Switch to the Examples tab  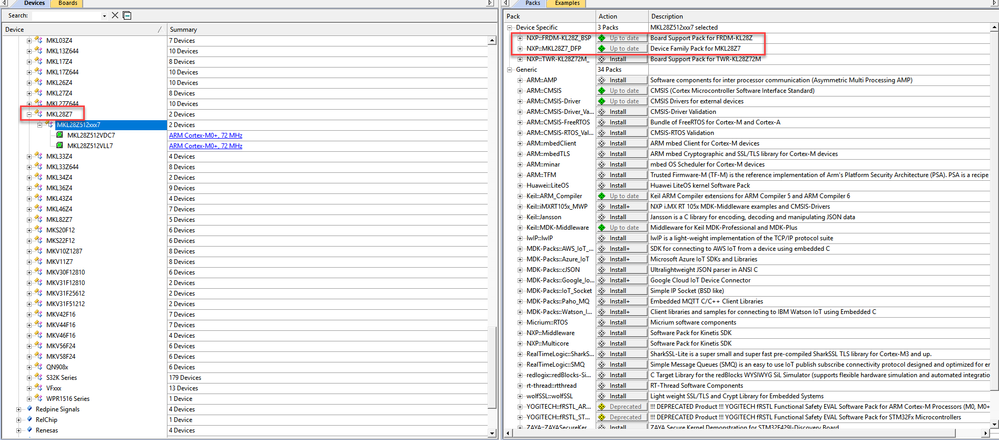tap(567, 3)
